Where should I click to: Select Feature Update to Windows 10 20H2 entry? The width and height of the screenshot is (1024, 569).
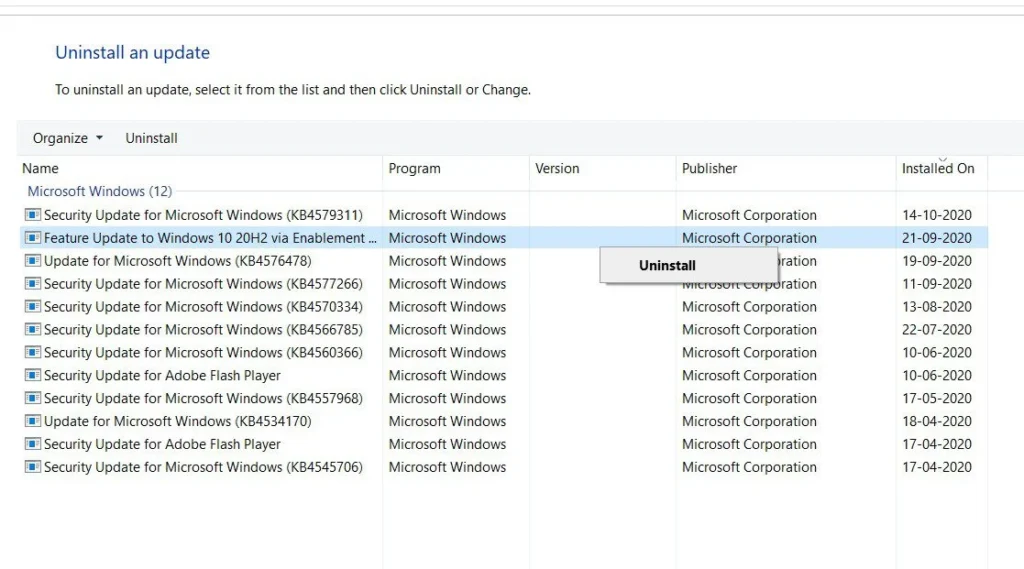click(210, 238)
